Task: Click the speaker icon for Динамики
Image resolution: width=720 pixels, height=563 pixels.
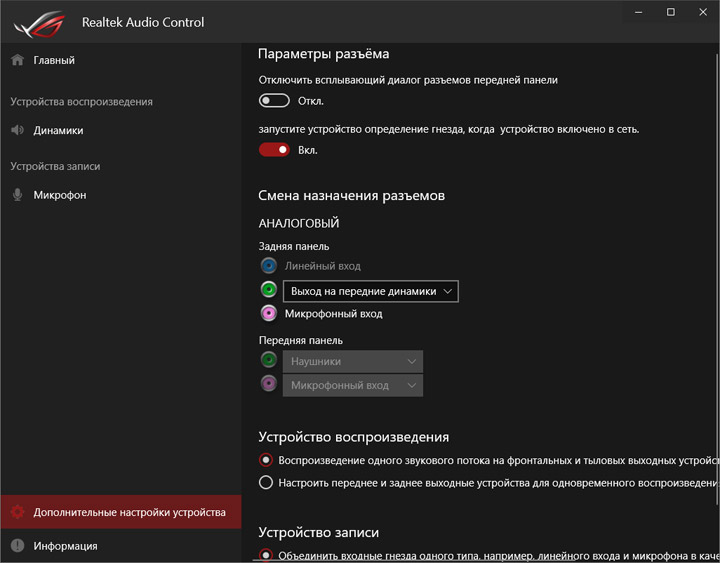Action: tap(17, 130)
